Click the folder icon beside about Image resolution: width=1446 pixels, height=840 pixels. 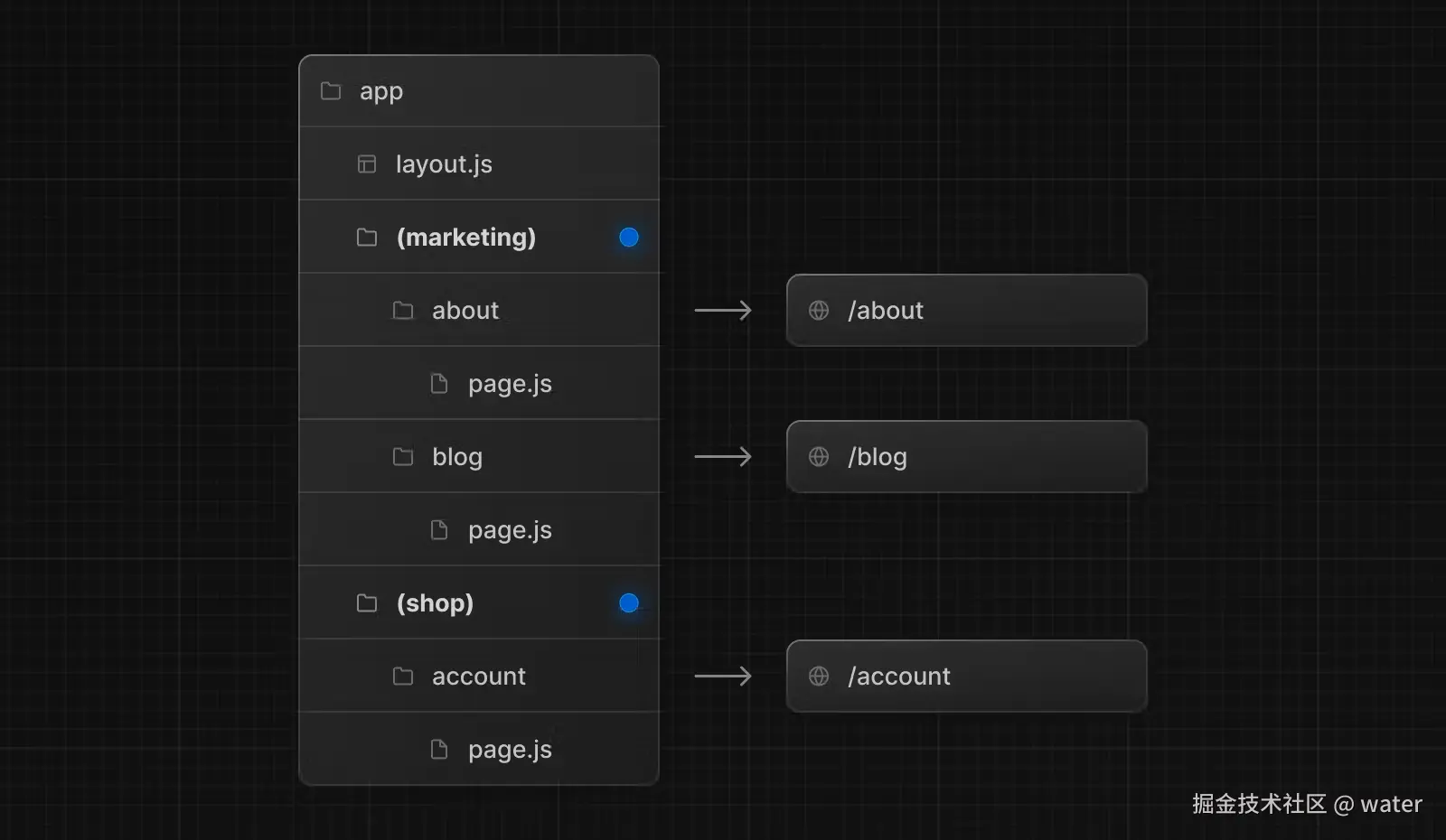pyautogui.click(x=403, y=311)
